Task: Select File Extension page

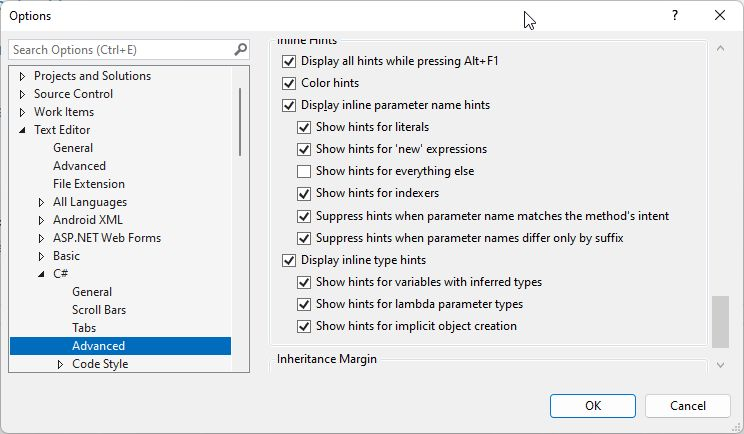Action: [89, 184]
